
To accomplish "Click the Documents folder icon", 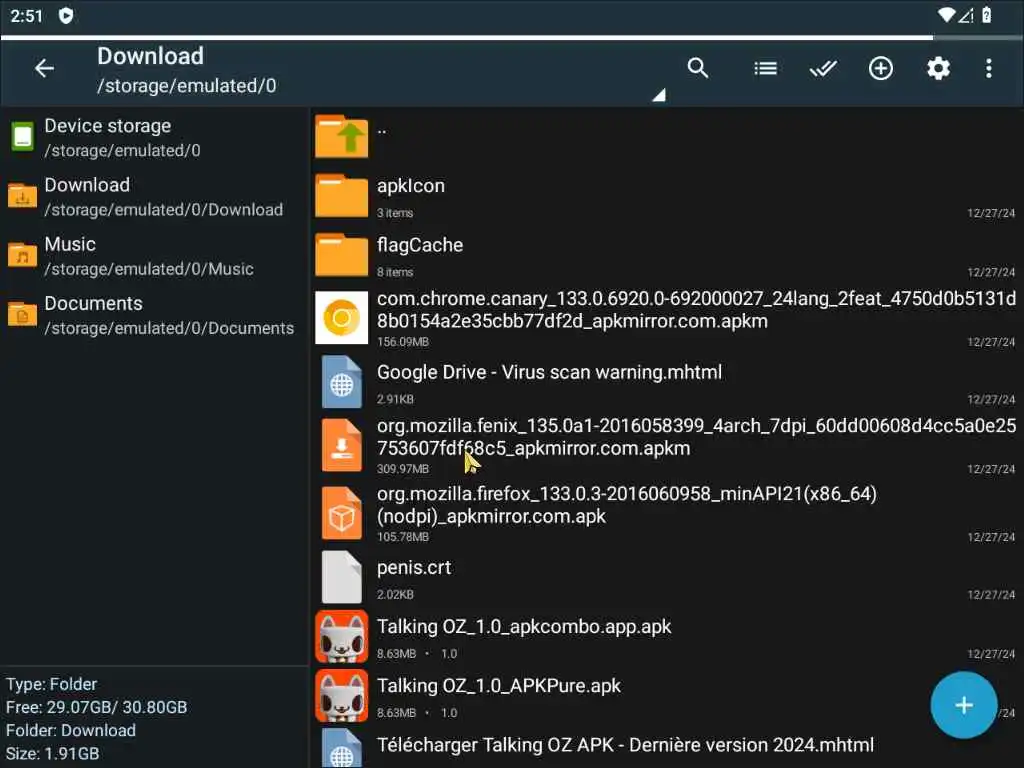I will coord(22,314).
